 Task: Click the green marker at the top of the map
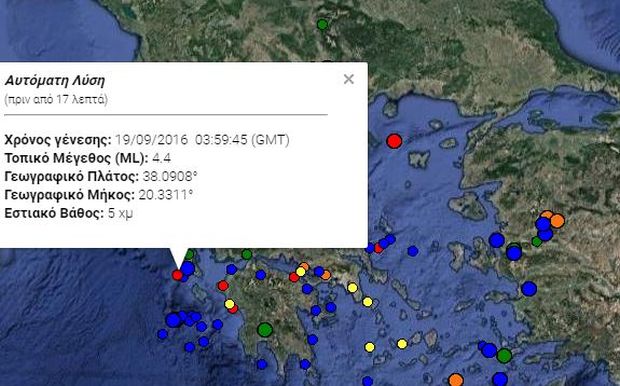[322, 25]
